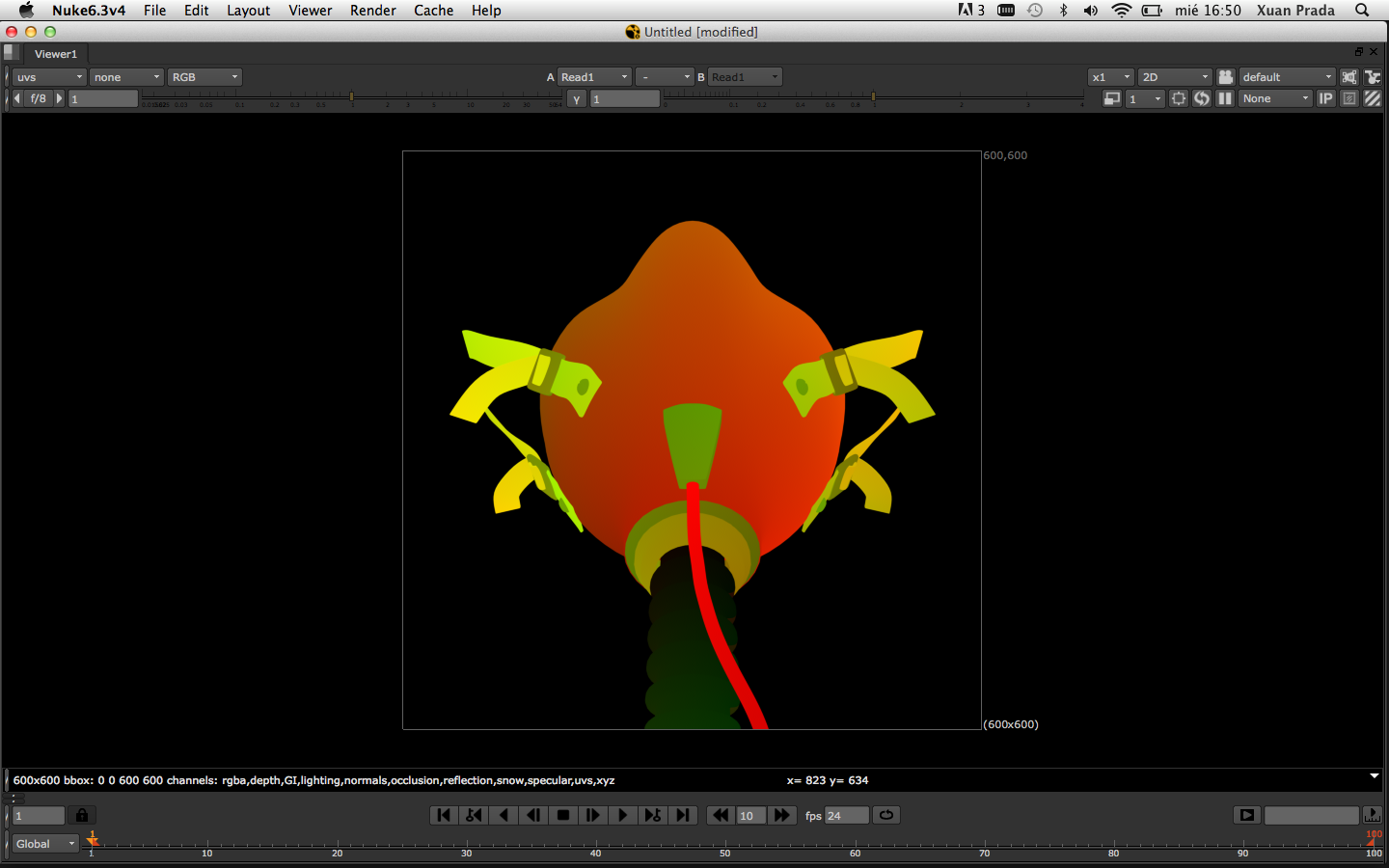Click the 3D view lock icon
The image size is (1389, 868).
click(x=1349, y=77)
